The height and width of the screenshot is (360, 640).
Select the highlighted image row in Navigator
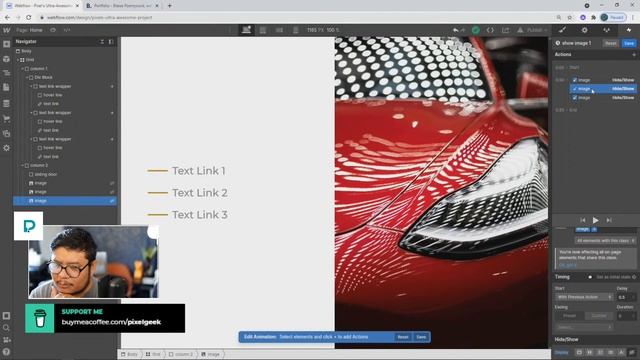coord(65,201)
